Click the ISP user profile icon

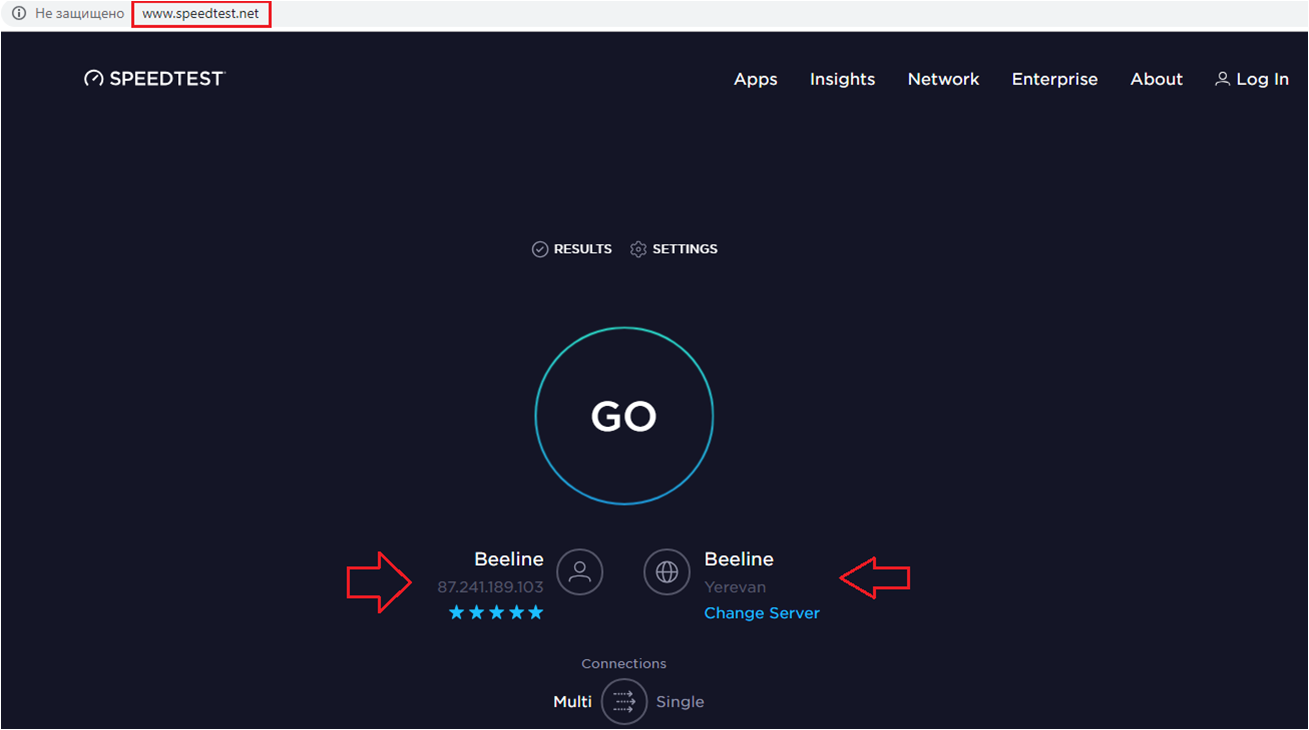pyautogui.click(x=579, y=572)
